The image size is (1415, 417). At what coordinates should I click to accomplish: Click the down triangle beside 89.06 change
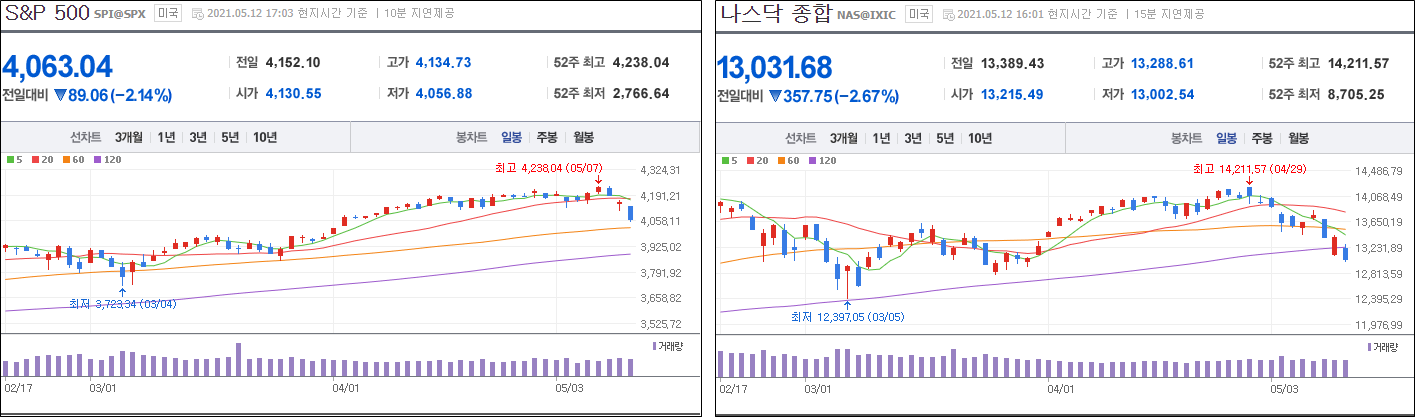[60, 96]
